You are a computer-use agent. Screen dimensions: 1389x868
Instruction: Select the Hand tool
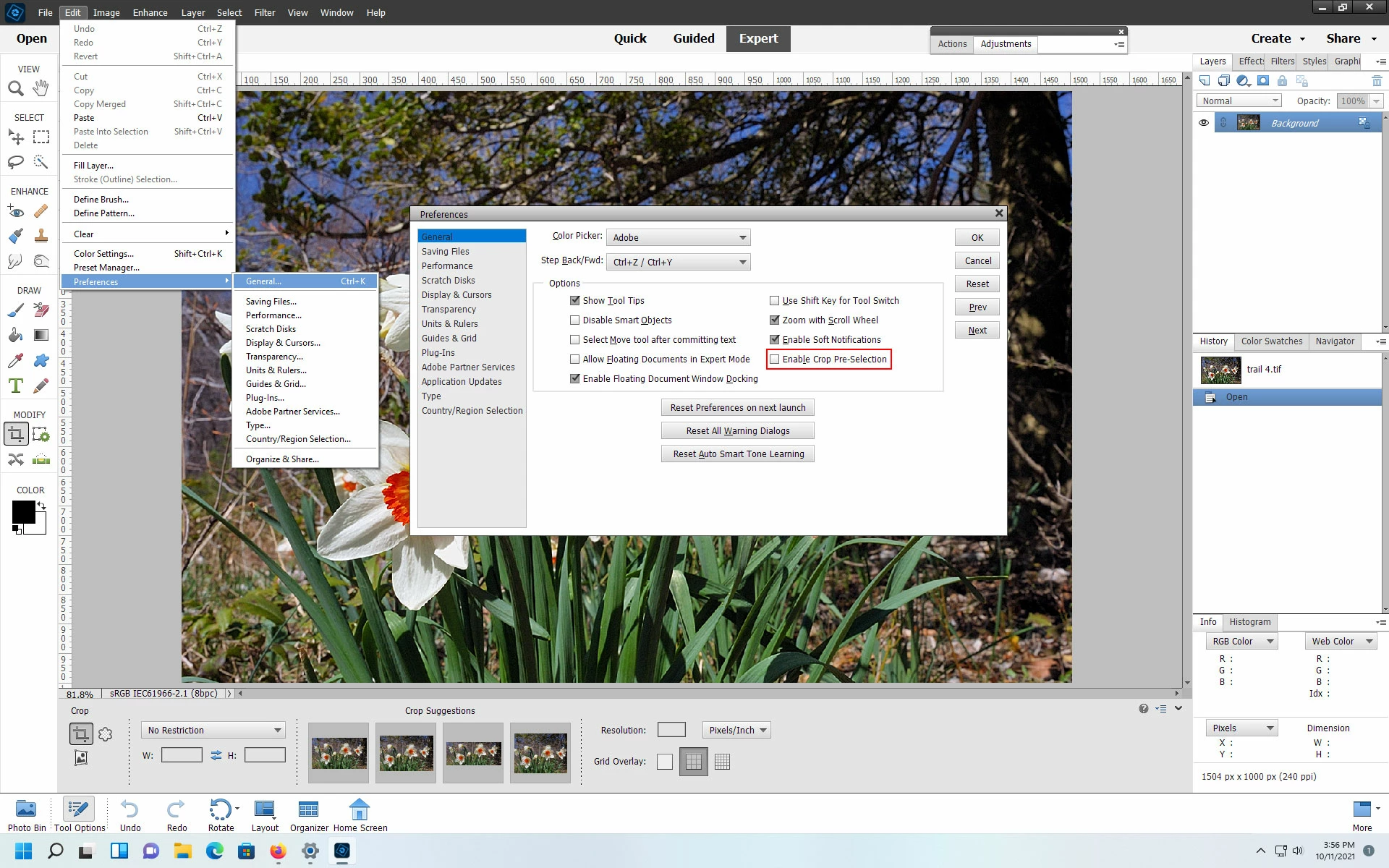coord(41,89)
